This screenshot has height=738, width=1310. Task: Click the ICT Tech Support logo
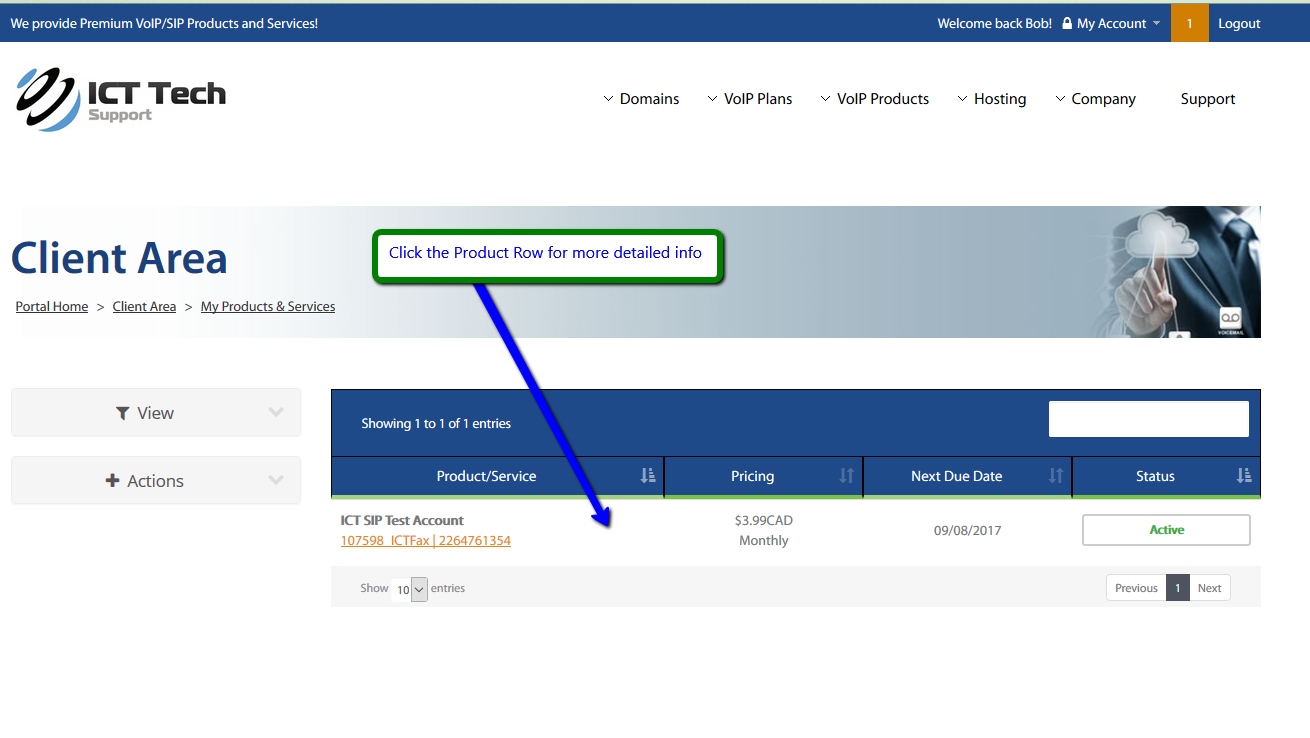(121, 99)
